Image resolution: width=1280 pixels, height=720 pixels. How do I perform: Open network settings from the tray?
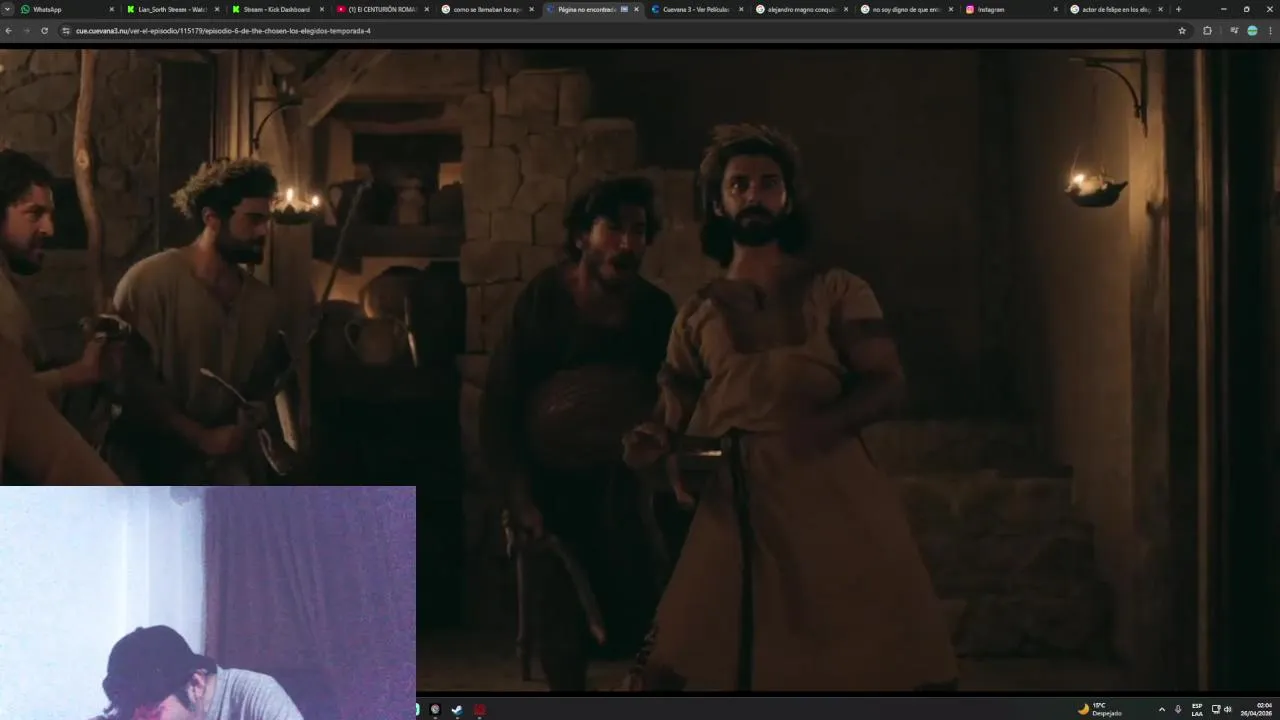[1216, 709]
